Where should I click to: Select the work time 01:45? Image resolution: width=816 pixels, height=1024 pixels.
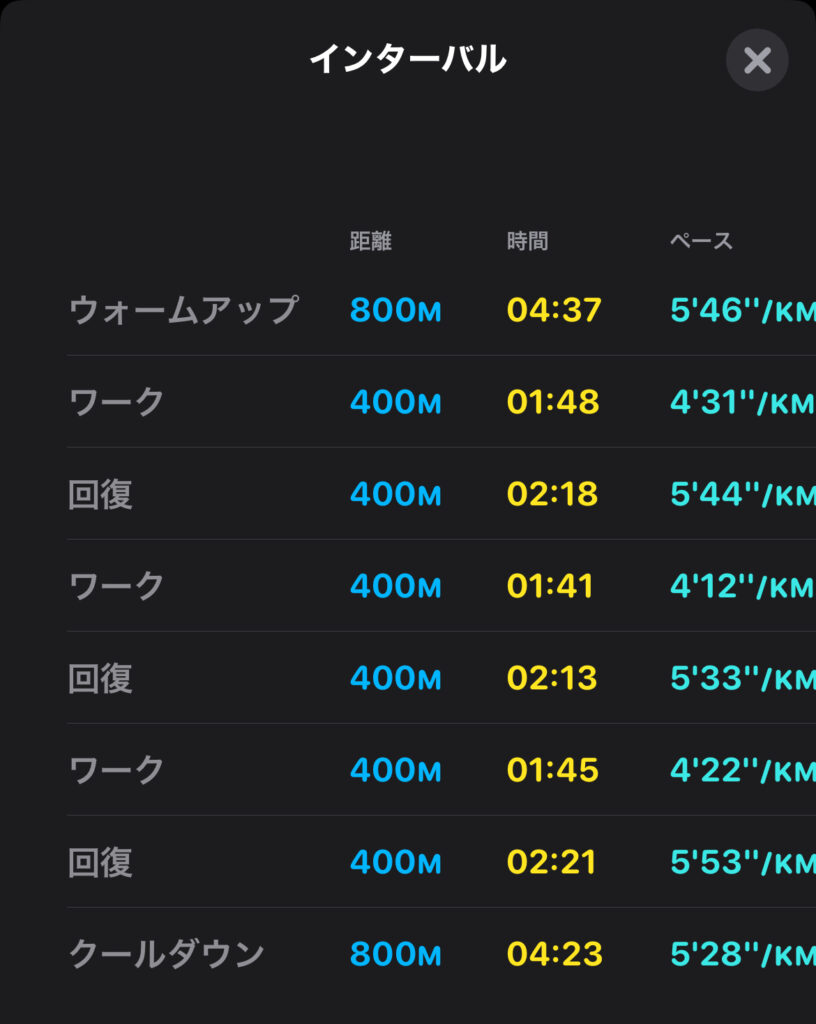(553, 770)
